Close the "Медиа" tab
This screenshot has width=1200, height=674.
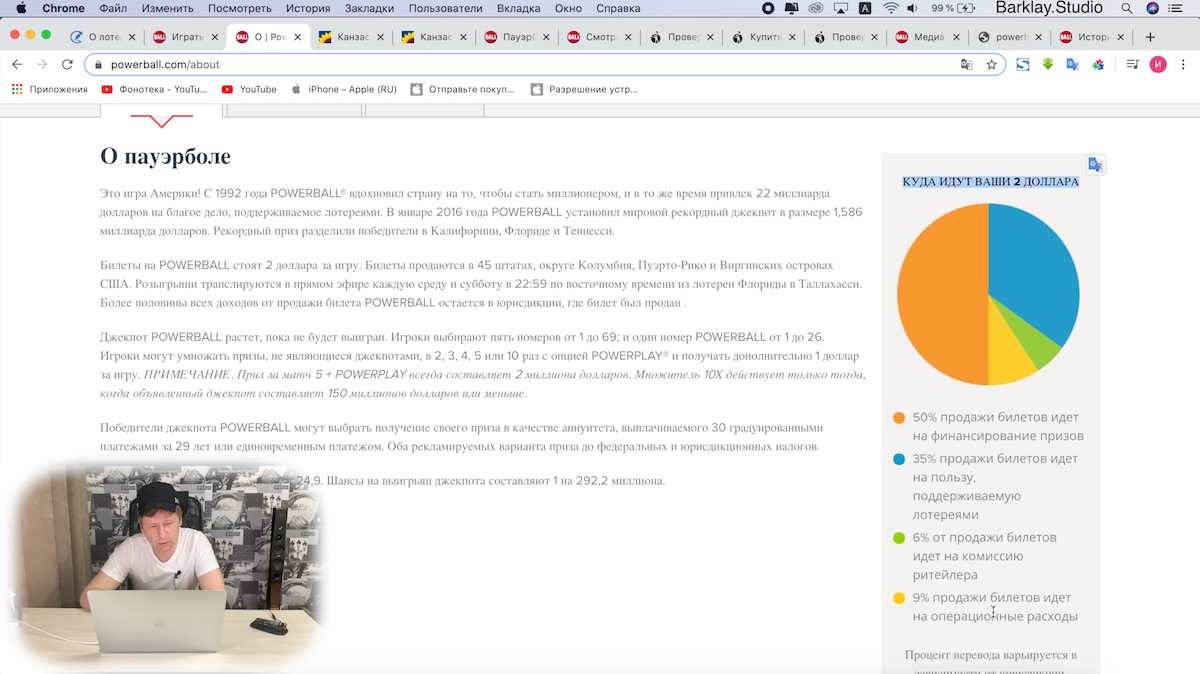click(957, 37)
